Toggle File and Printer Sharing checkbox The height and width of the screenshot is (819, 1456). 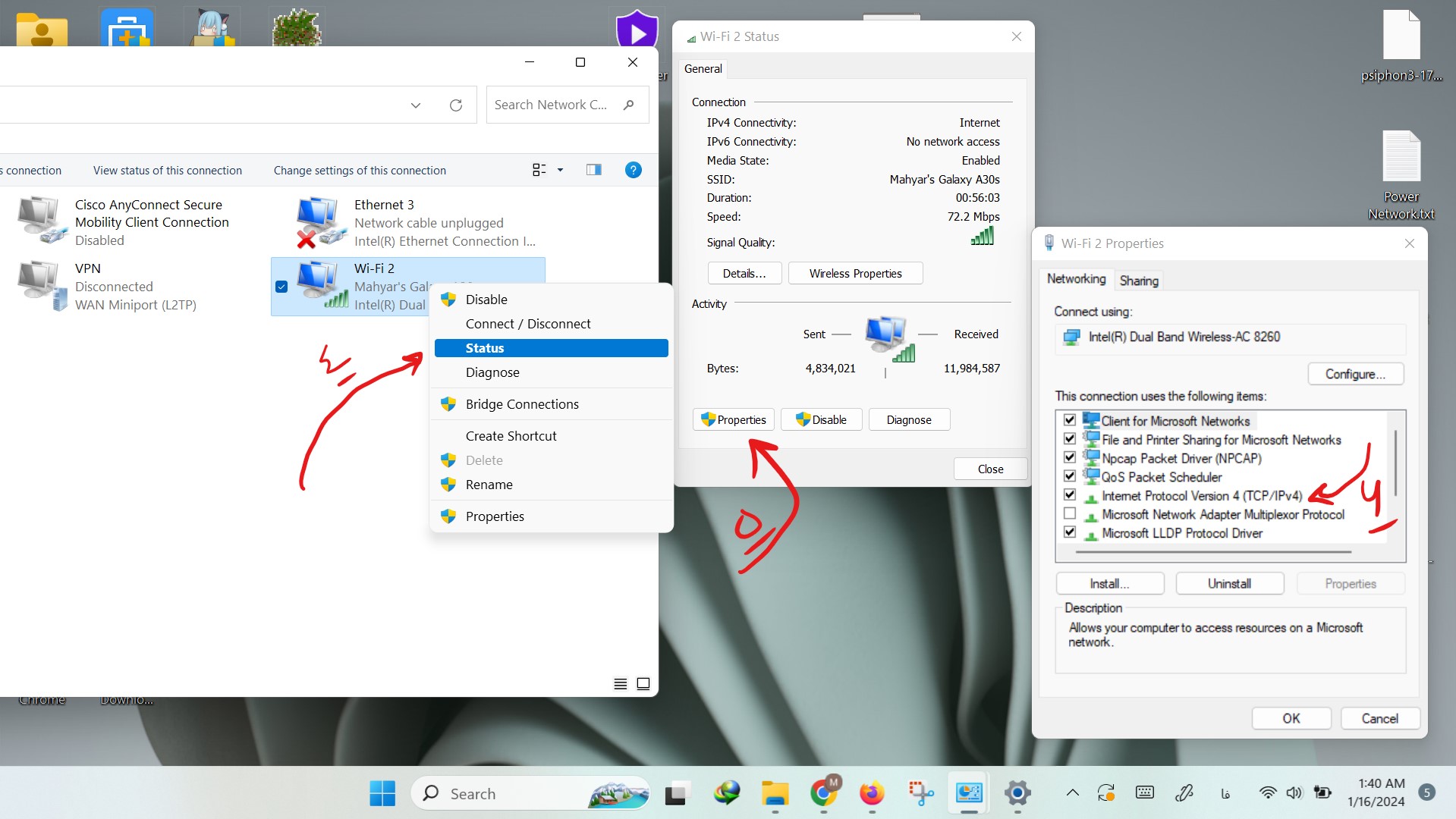pyautogui.click(x=1069, y=439)
